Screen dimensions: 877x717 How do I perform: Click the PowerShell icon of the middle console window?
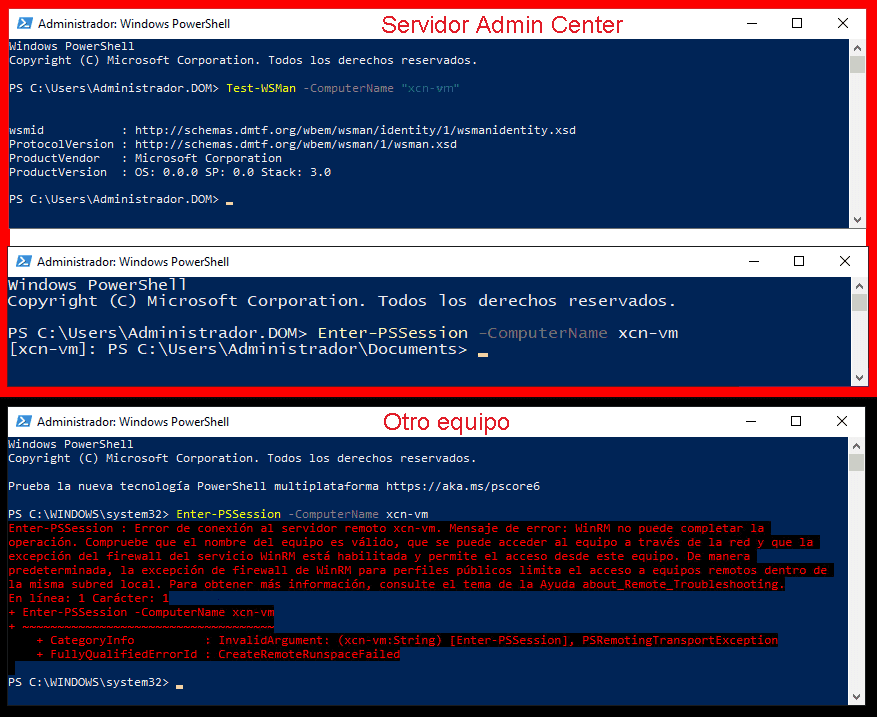22,261
